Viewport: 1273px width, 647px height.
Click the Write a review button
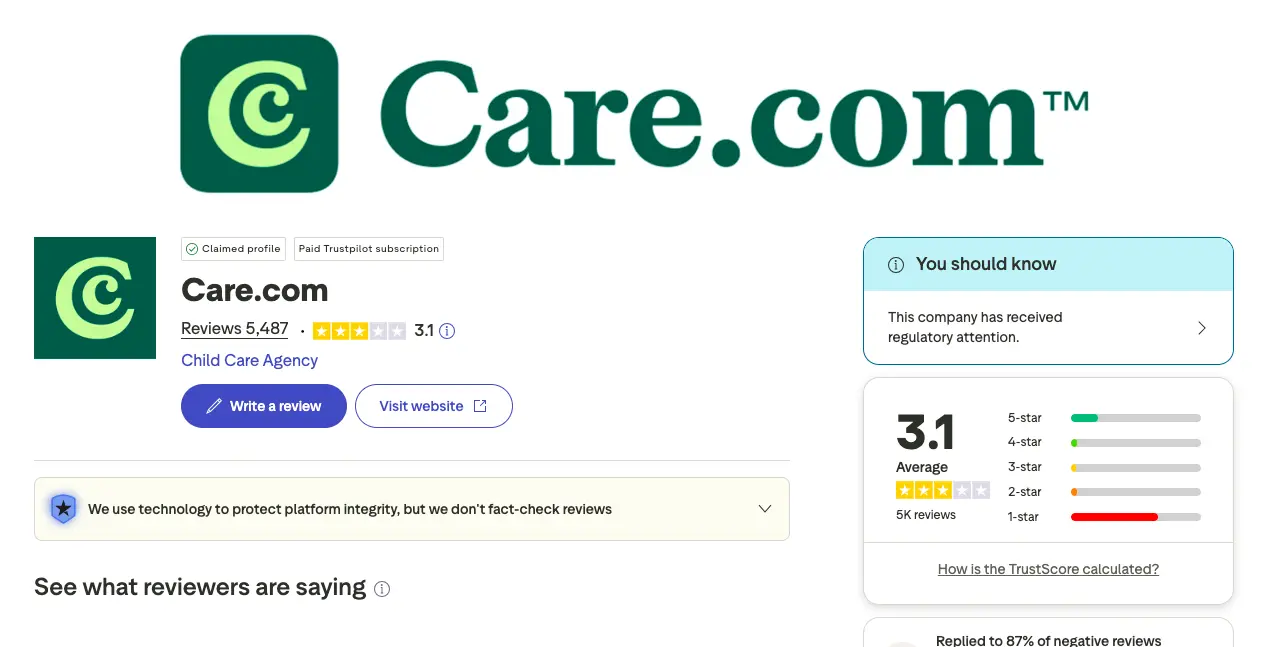(x=263, y=405)
